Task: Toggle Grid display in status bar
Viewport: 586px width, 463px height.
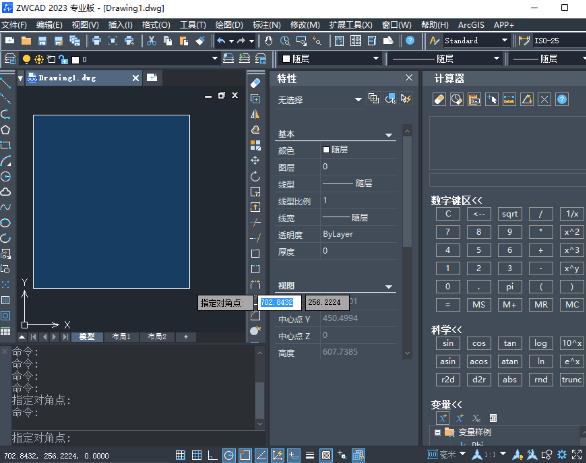Action: pos(197,455)
